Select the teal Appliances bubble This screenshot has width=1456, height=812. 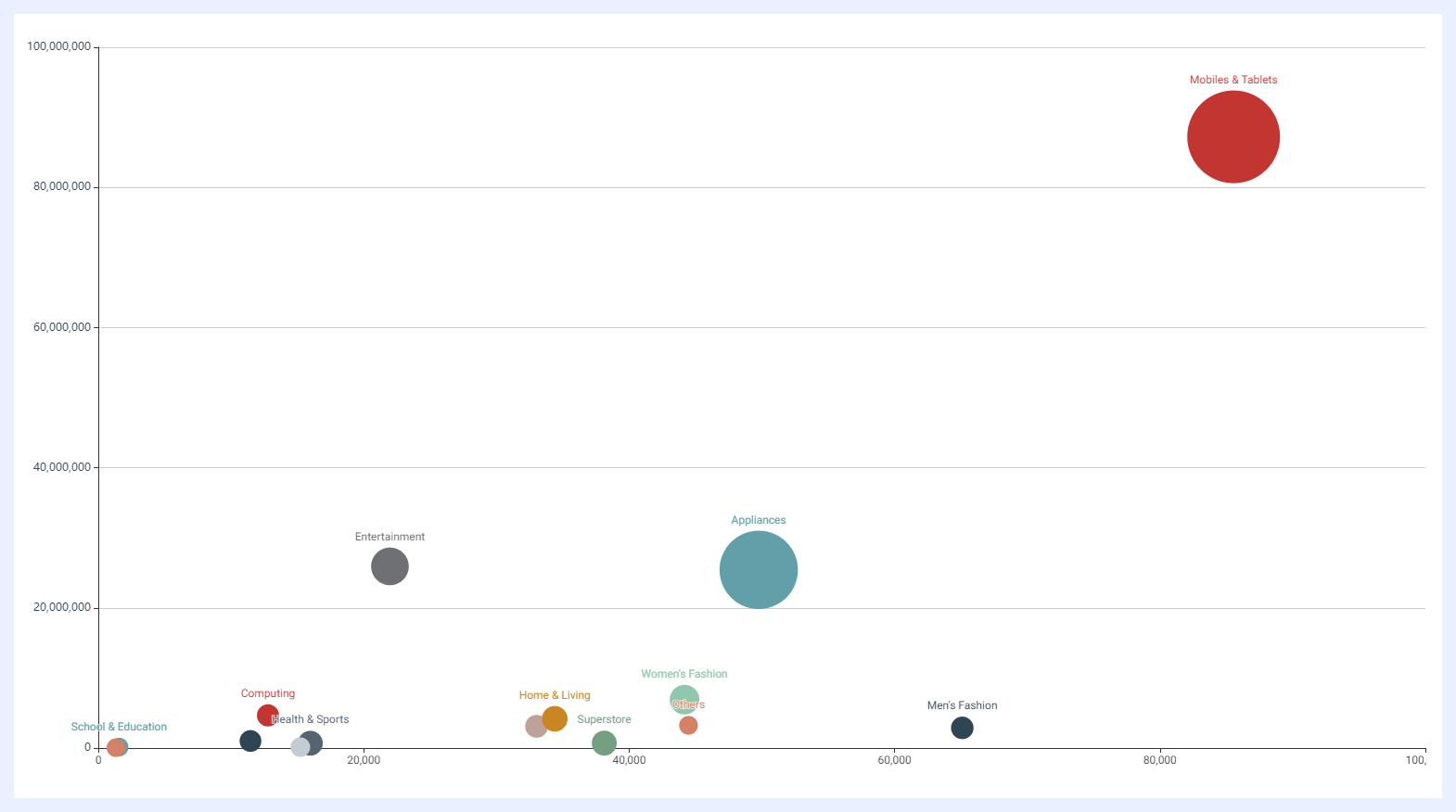(759, 570)
